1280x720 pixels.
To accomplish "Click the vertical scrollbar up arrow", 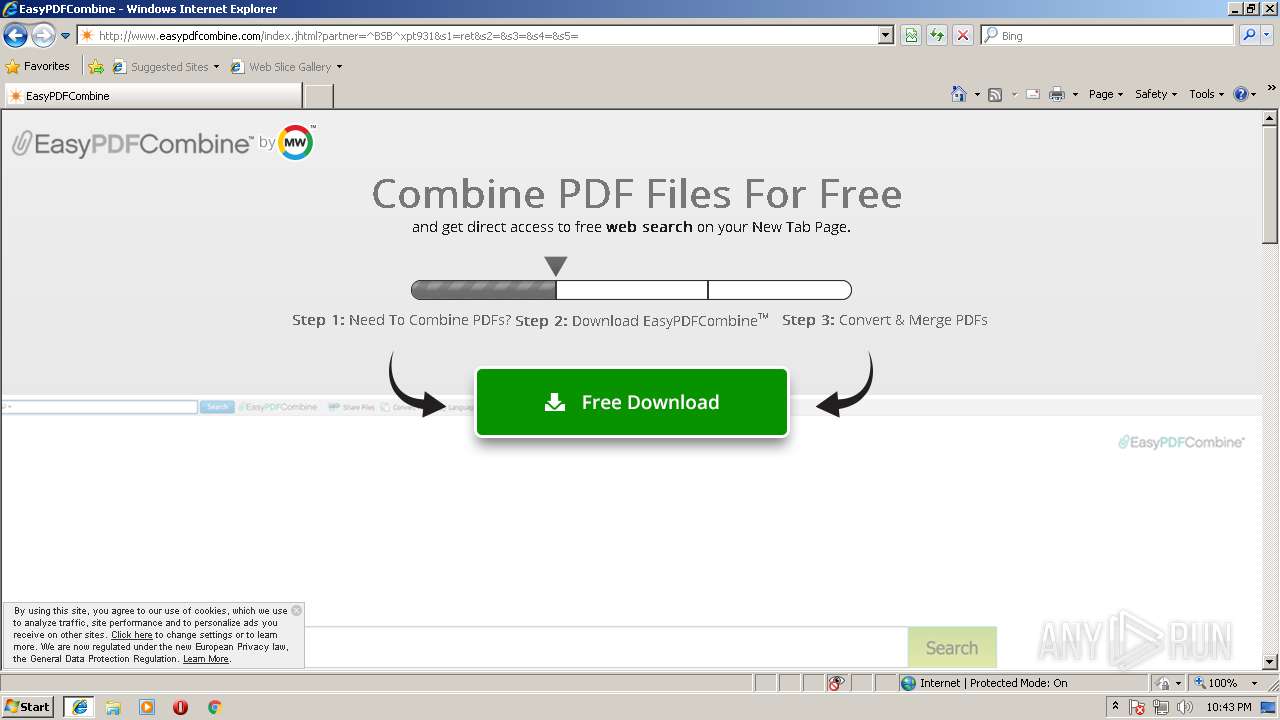I will click(x=1270, y=118).
